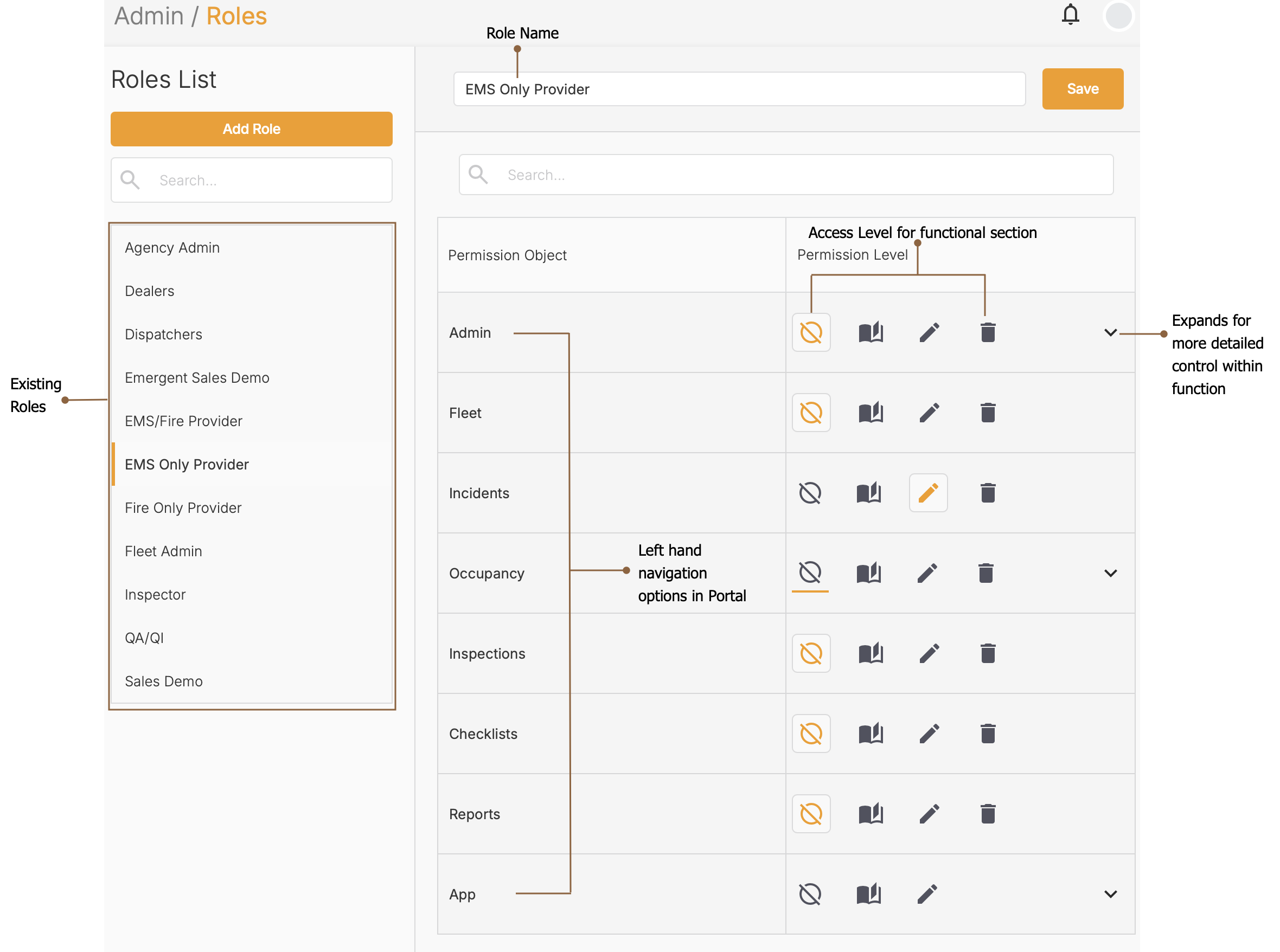Set App to no-access icon
1280x952 pixels.
pos(810,895)
